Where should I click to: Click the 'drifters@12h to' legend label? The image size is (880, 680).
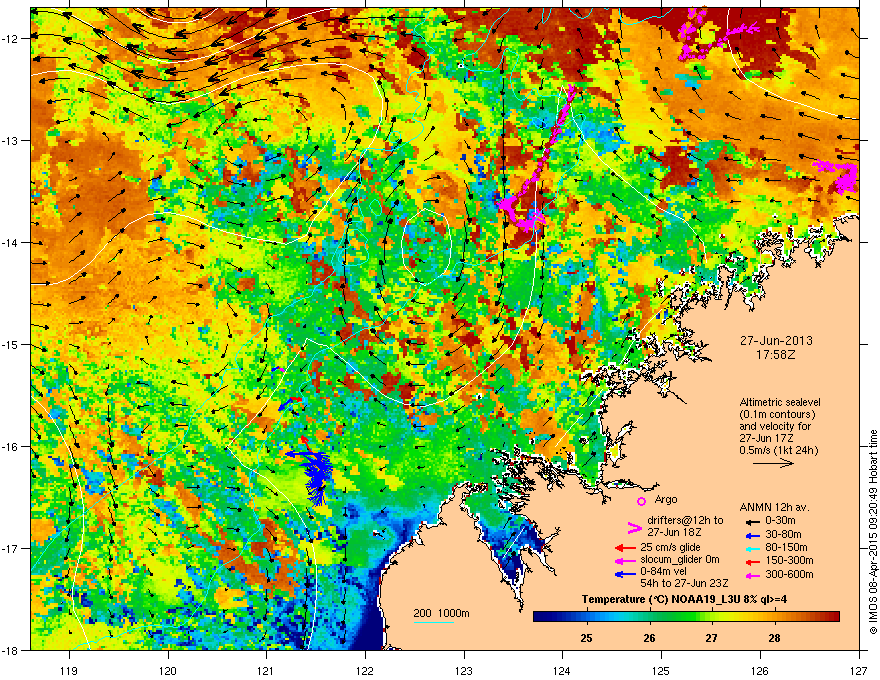[685, 520]
